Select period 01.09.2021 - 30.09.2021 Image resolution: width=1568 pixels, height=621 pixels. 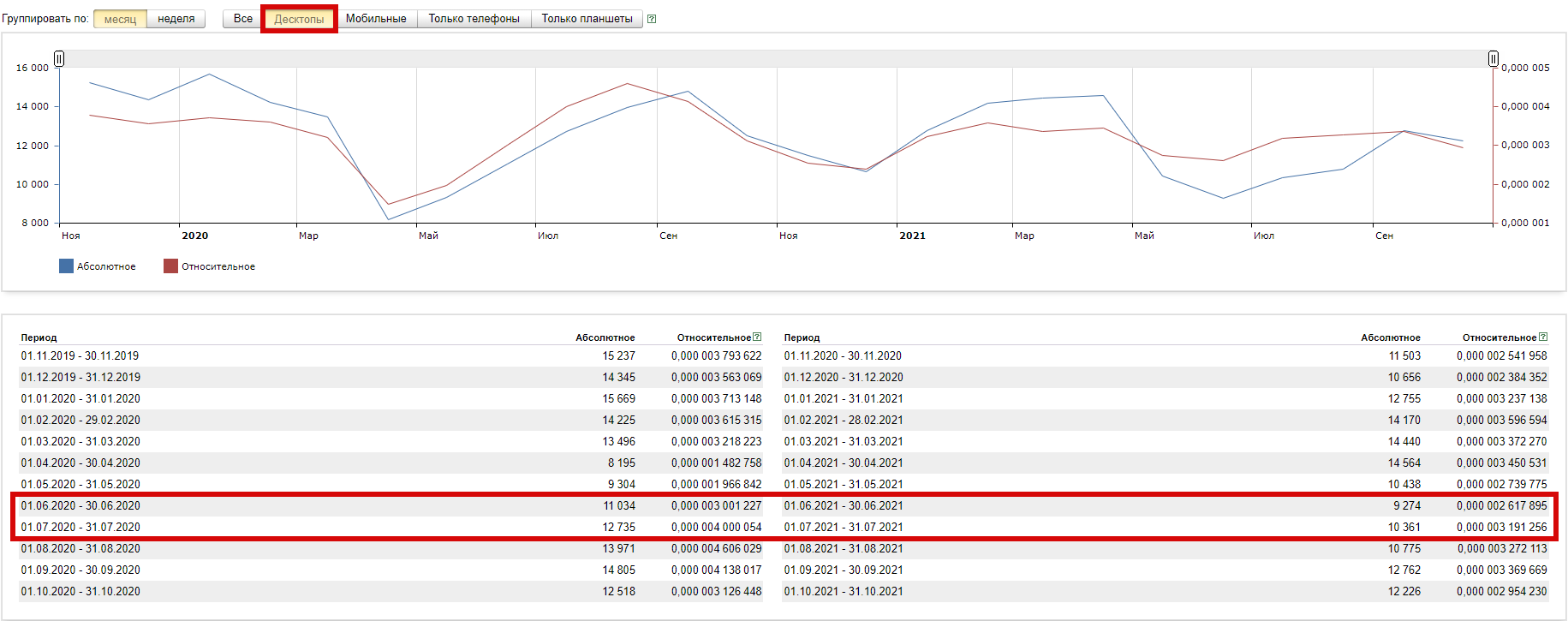(x=844, y=570)
